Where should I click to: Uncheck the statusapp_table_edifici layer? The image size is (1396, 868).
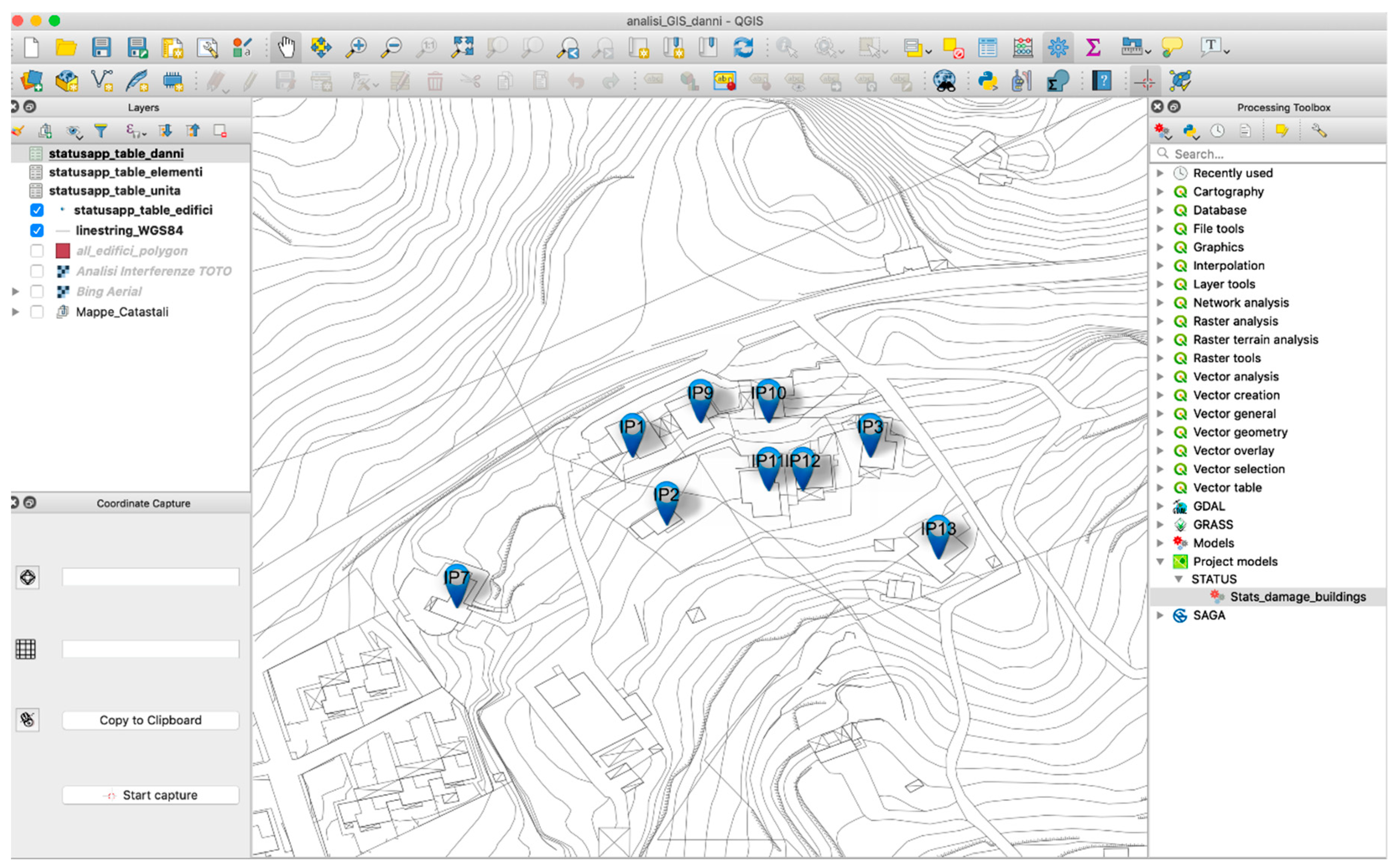37,210
